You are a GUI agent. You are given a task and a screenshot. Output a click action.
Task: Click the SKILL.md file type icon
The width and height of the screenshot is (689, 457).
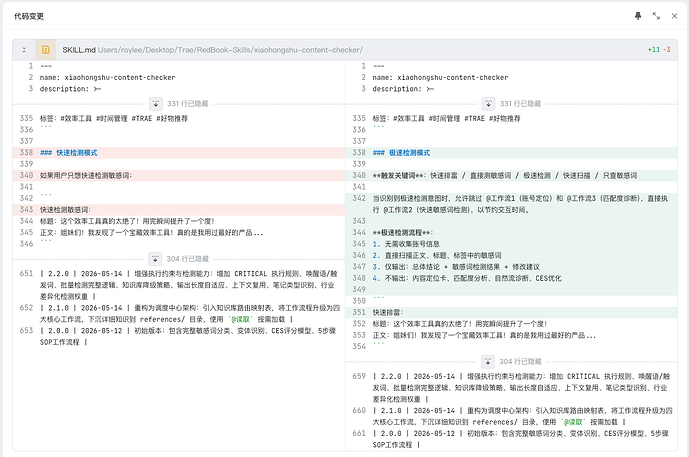(46, 50)
